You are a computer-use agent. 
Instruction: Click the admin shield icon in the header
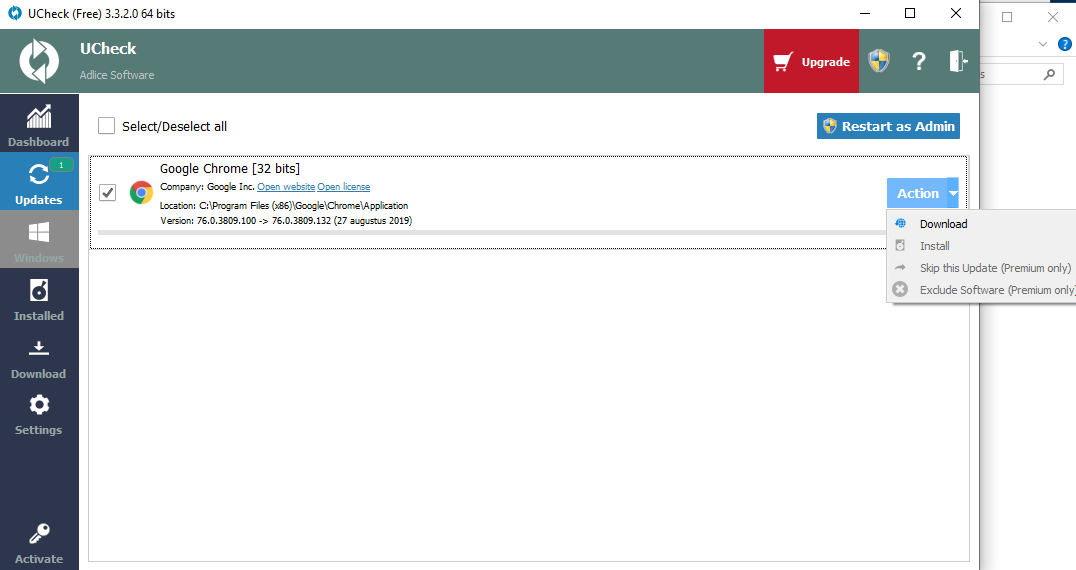[879, 61]
